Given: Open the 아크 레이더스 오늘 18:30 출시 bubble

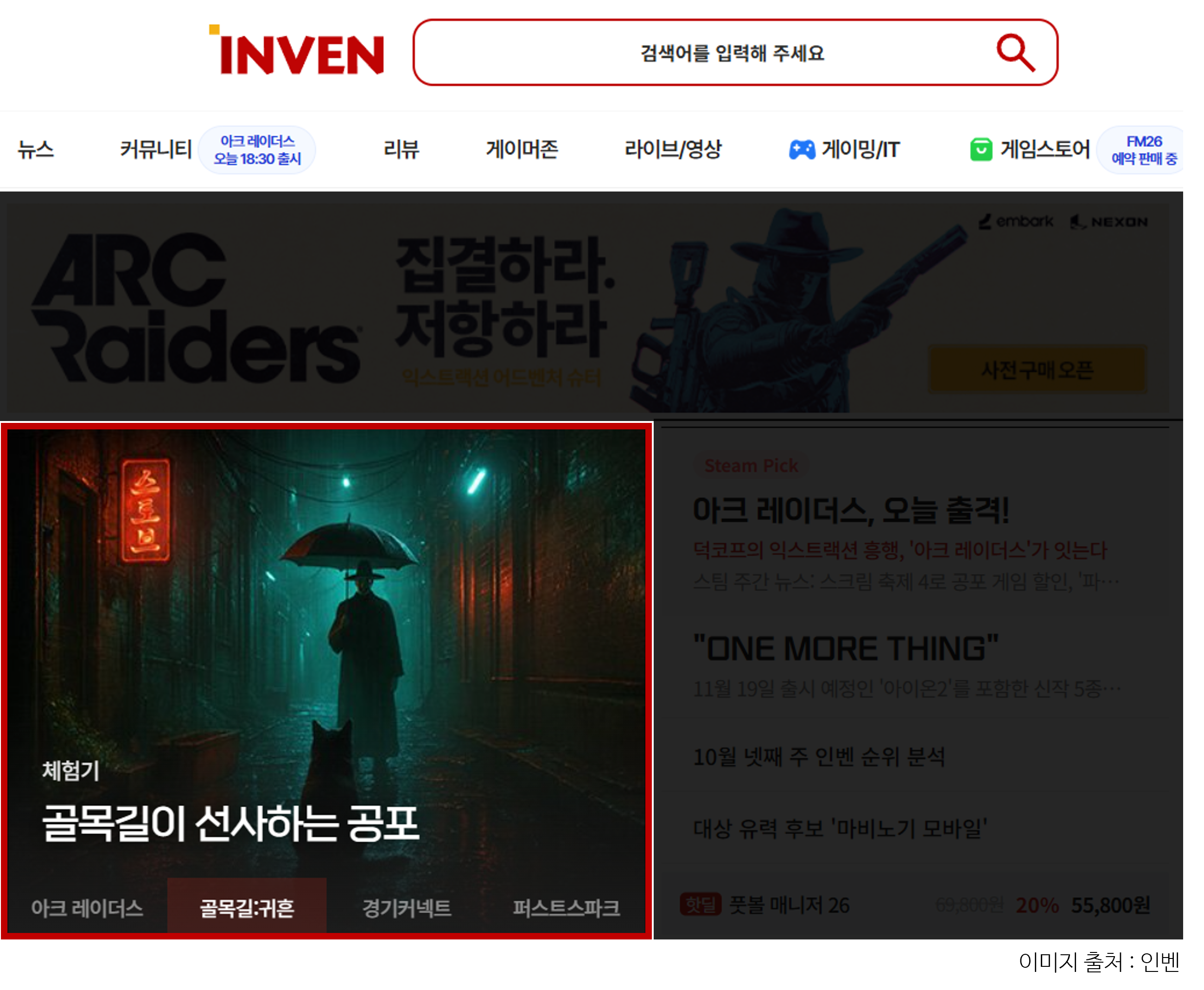Looking at the screenshot, I should 257,150.
